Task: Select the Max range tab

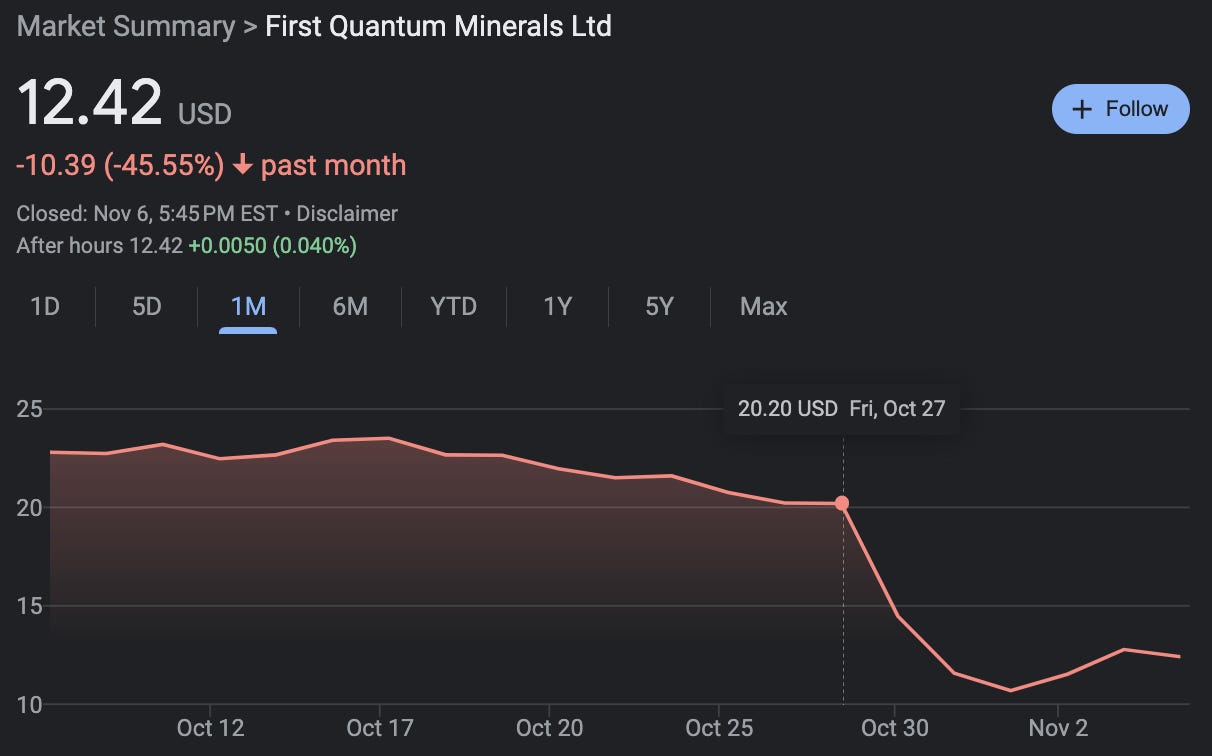Action: point(764,306)
